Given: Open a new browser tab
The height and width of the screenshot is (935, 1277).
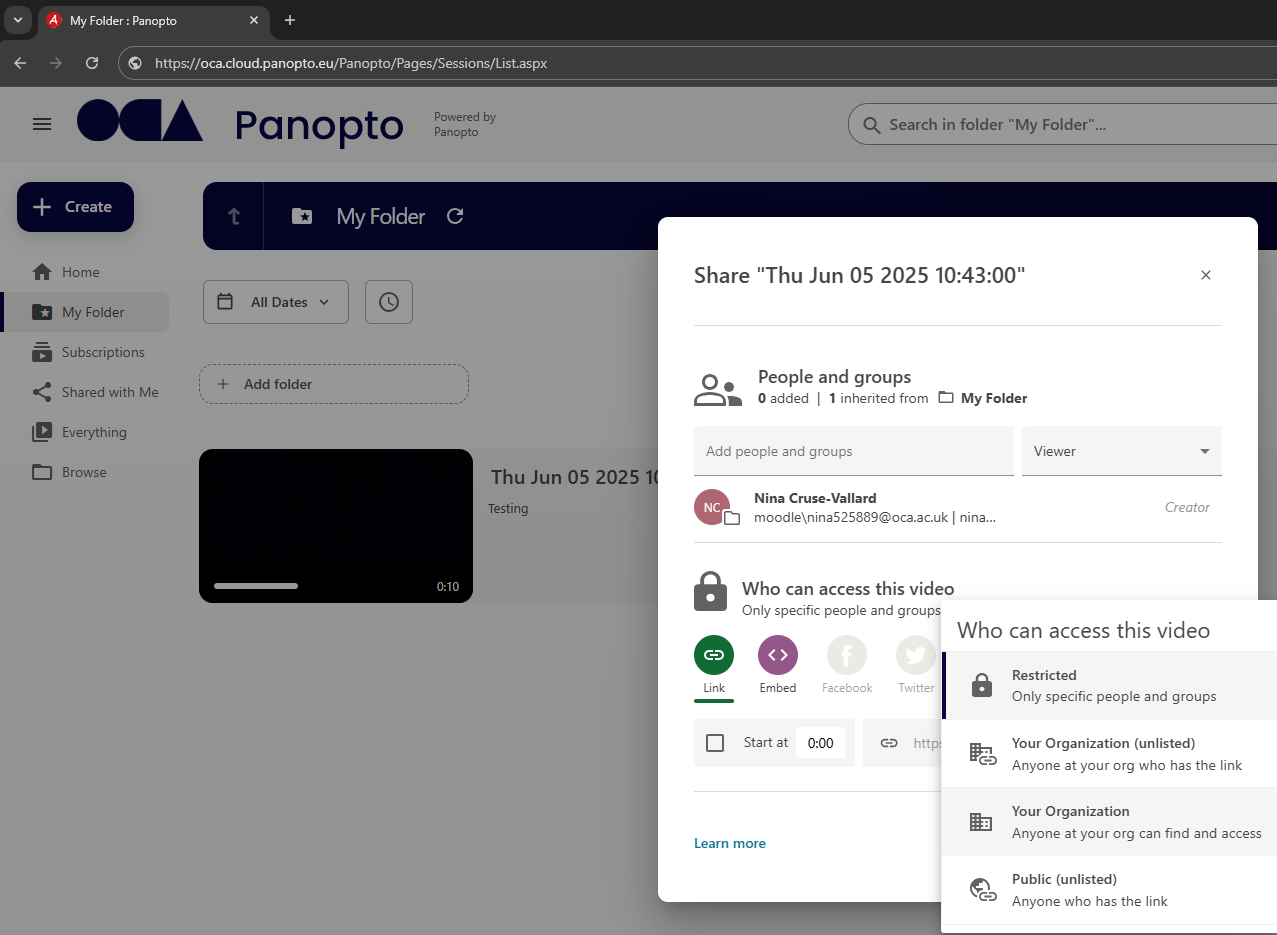Looking at the screenshot, I should [x=290, y=20].
